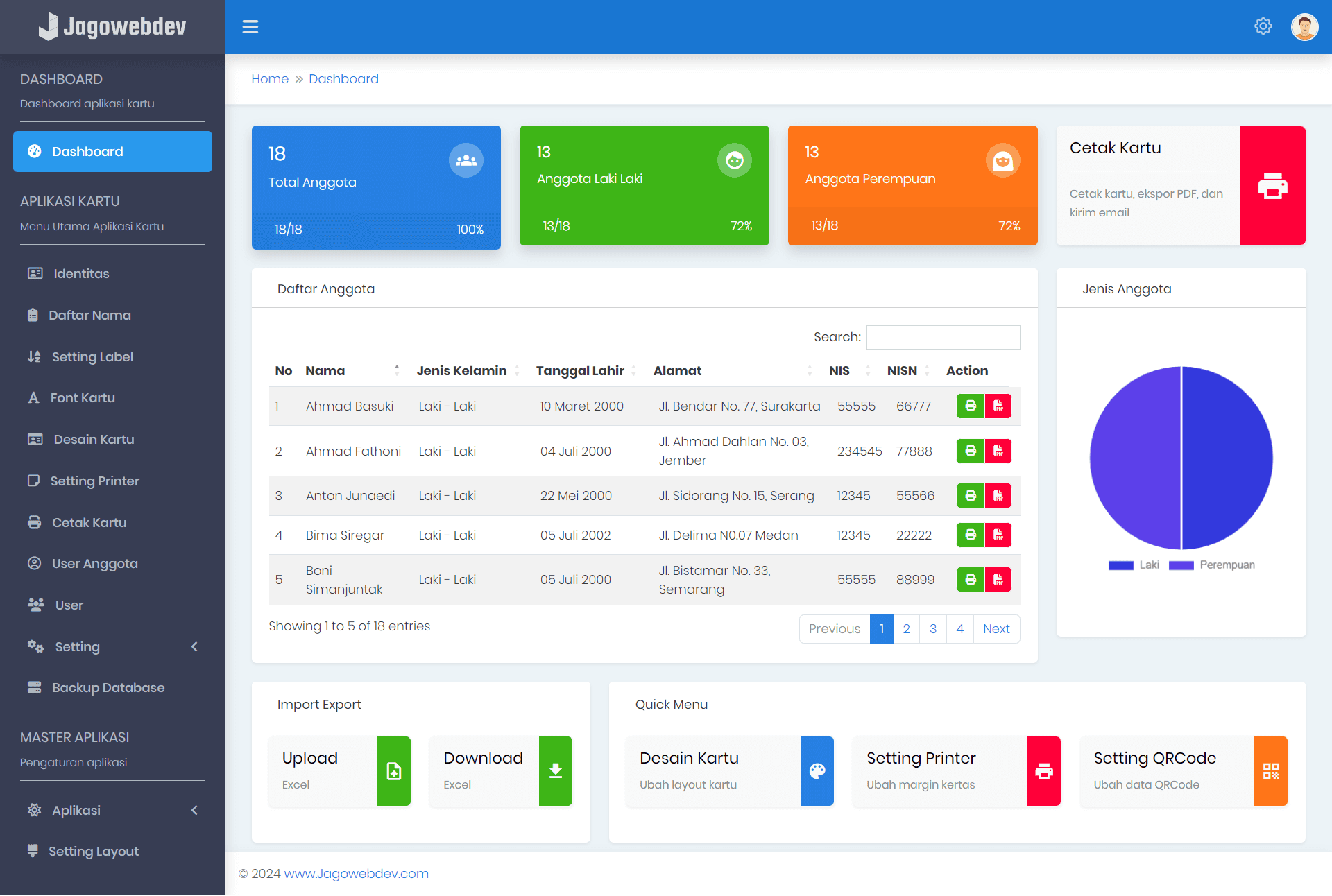Click the Download Excel icon
This screenshot has width=1332, height=896.
(554, 770)
